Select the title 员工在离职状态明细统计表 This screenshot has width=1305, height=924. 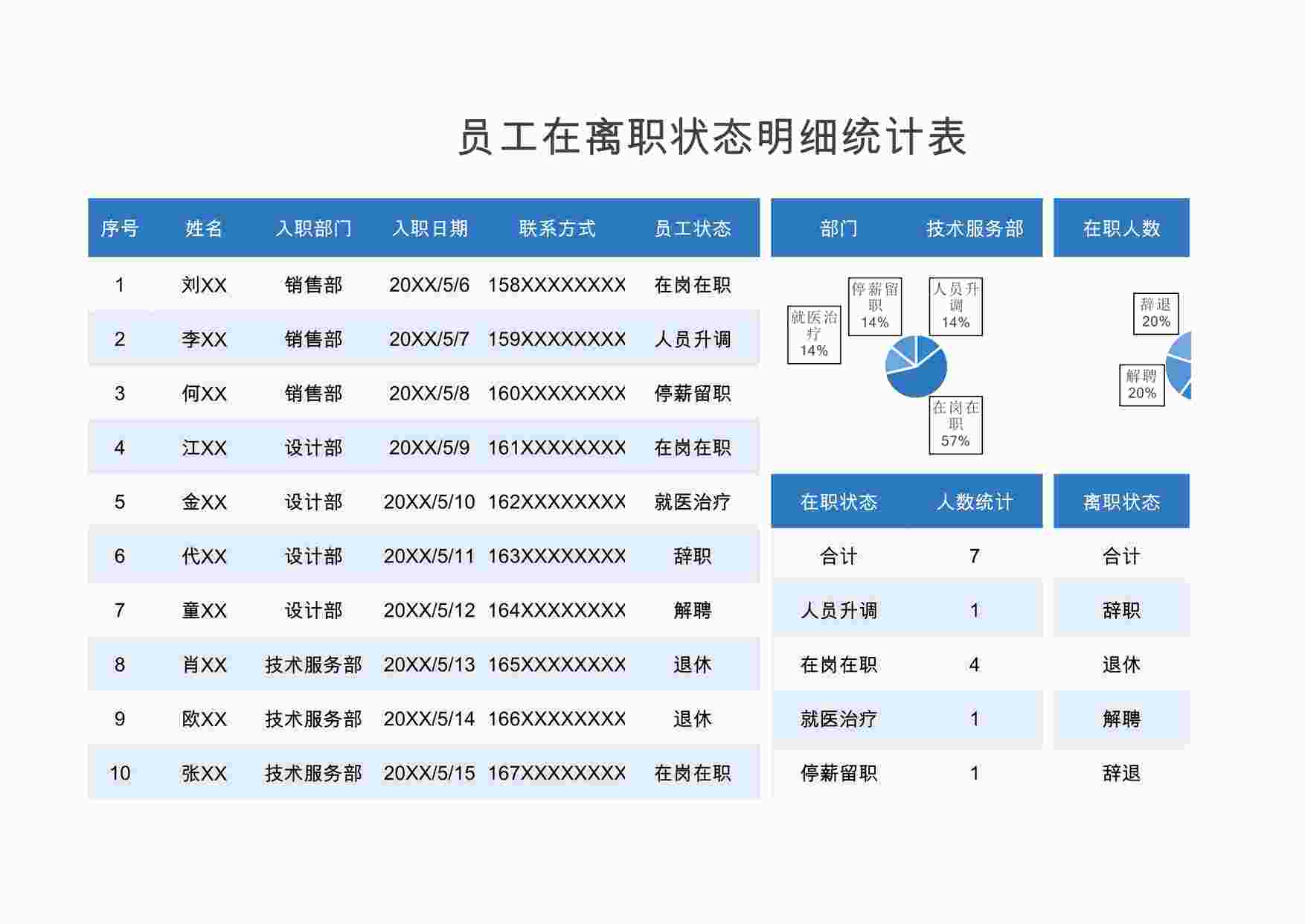712,138
